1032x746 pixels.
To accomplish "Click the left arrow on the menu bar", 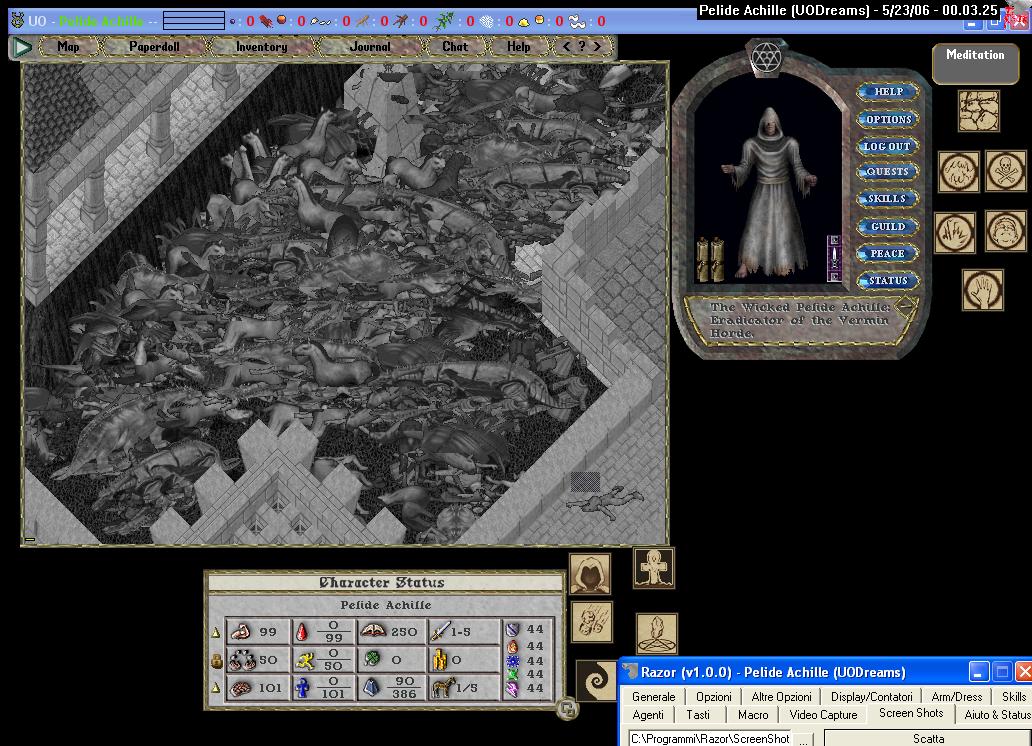I will [x=567, y=46].
